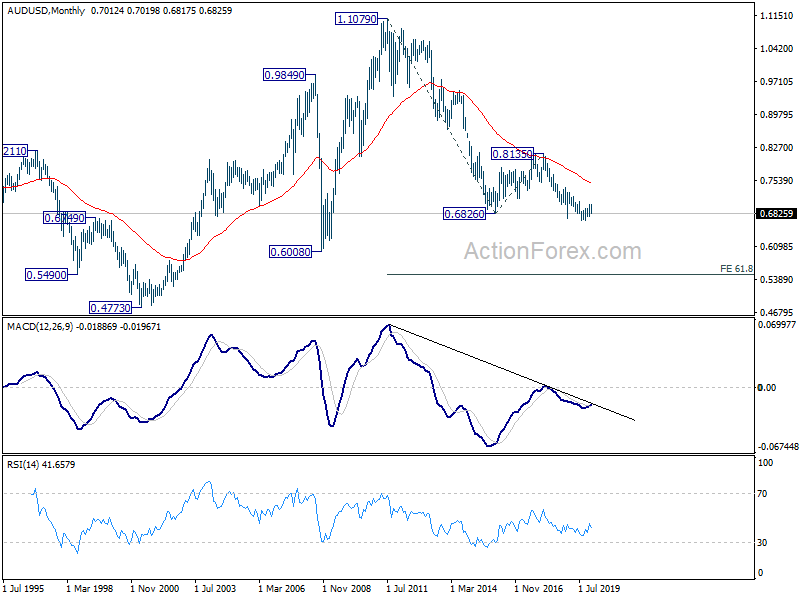
Task: Click the 1 Mar 2006 date label
Action: click(x=282, y=588)
